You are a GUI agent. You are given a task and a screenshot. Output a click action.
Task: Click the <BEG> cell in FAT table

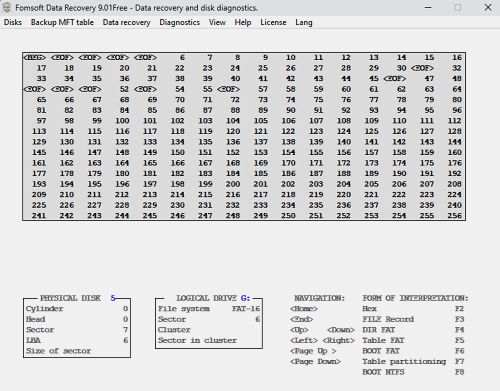point(35,57)
